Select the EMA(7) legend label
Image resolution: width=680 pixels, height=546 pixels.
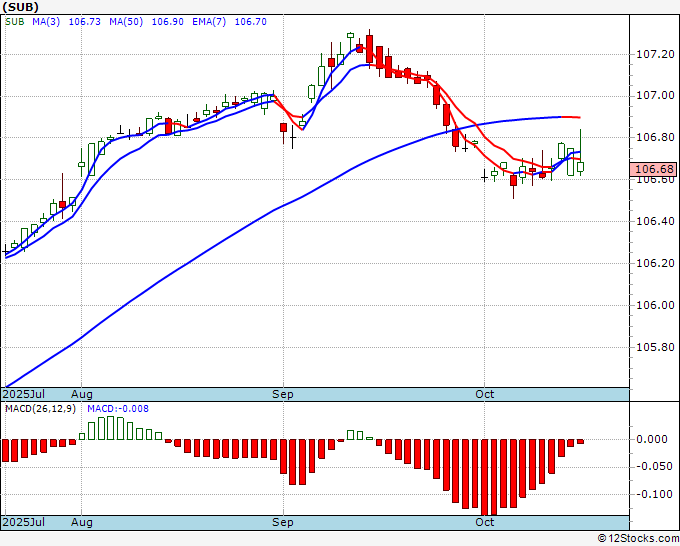click(209, 22)
